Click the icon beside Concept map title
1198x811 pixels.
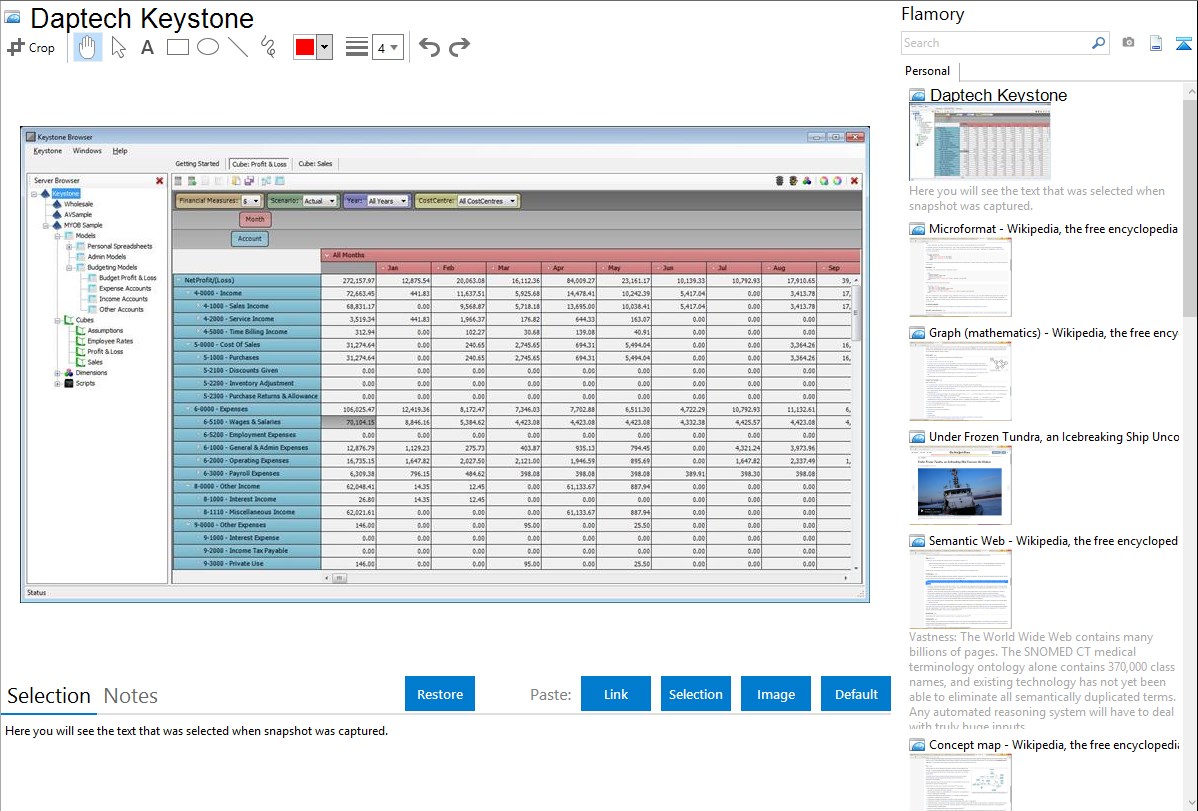pos(917,745)
